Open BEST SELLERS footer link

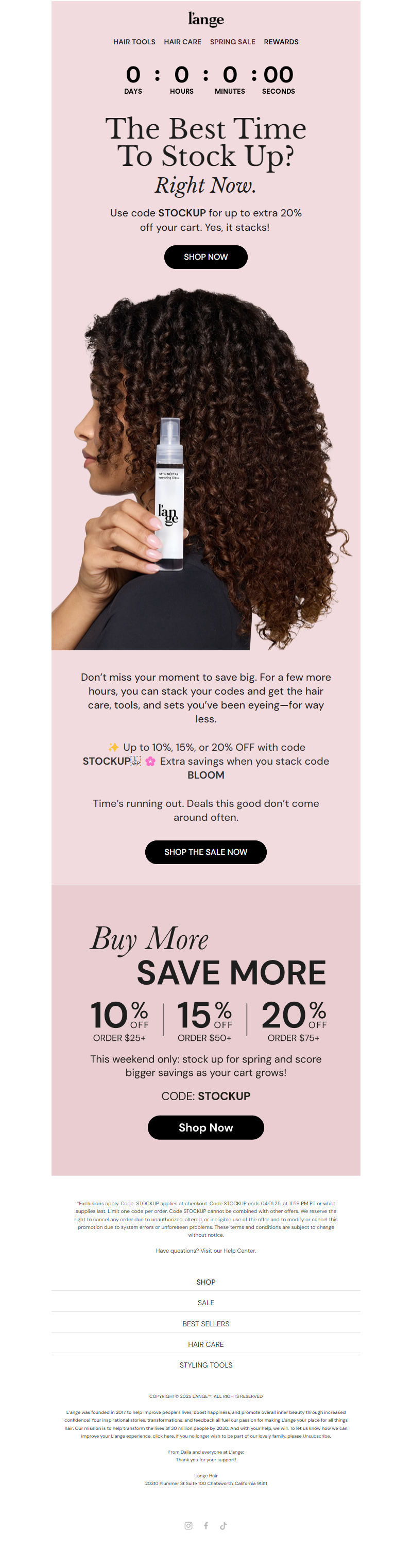(x=205, y=1323)
